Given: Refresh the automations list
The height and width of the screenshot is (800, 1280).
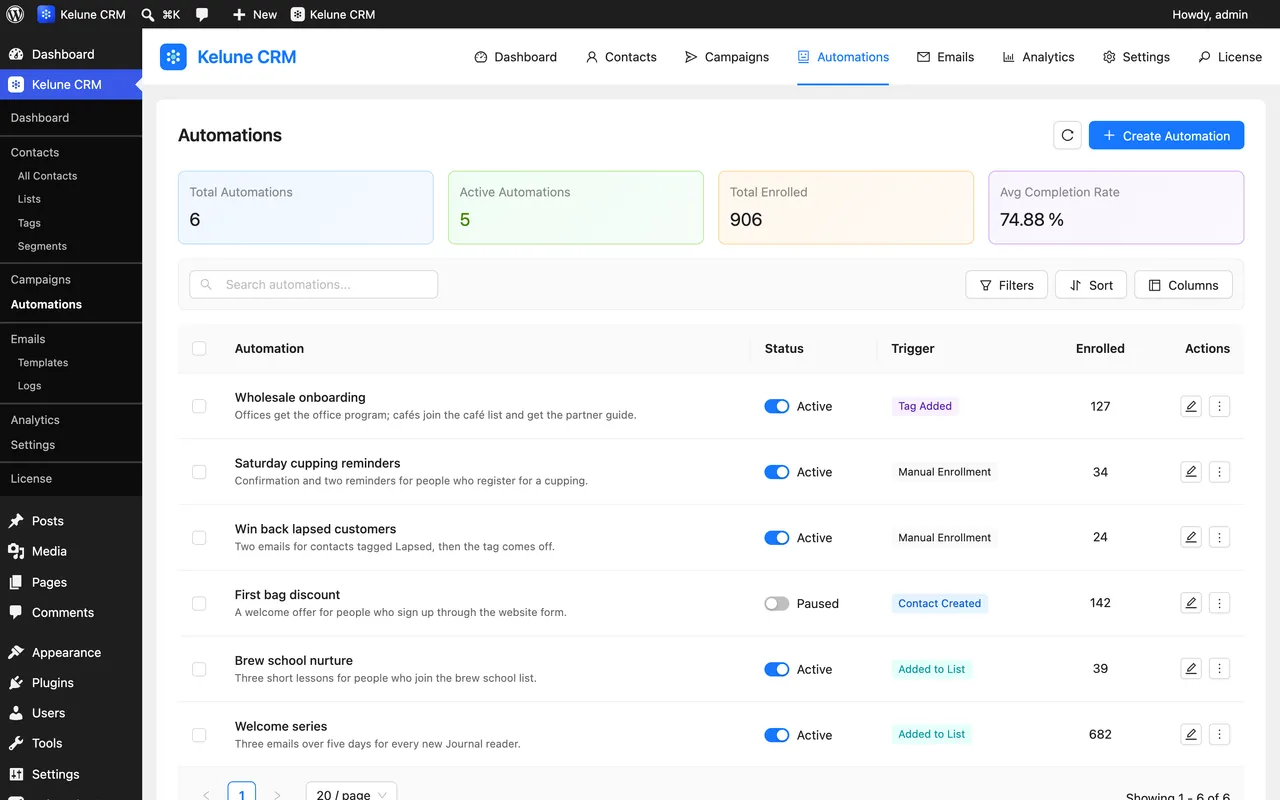Looking at the screenshot, I should [1067, 135].
